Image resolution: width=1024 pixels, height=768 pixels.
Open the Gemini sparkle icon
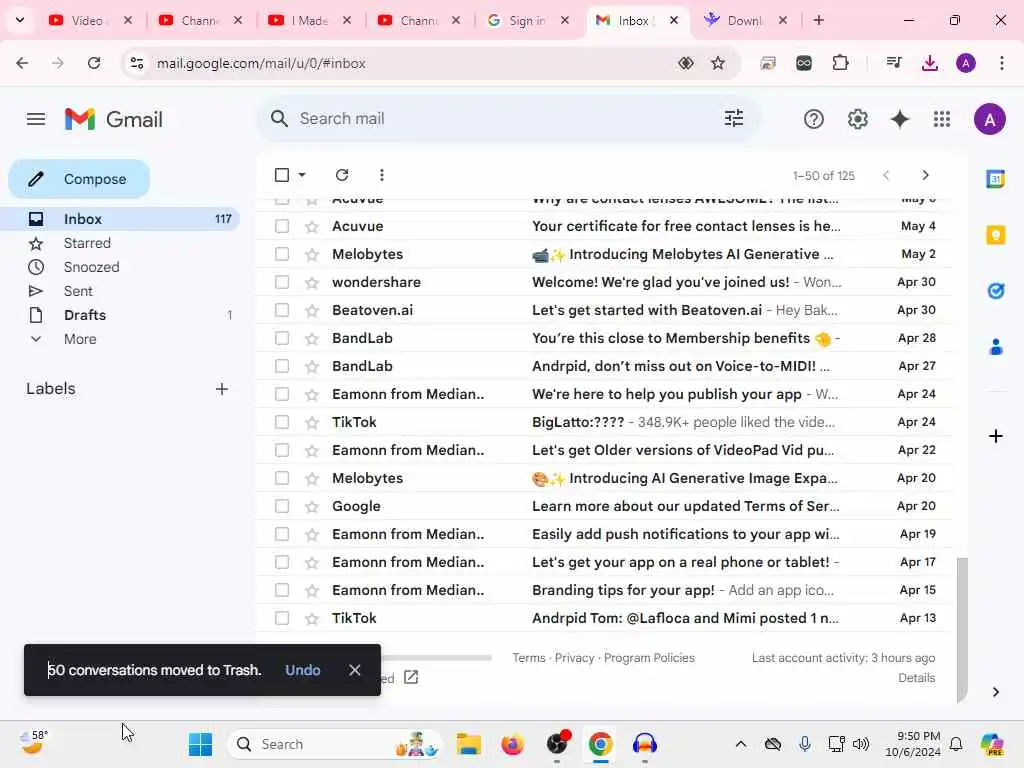(x=899, y=119)
